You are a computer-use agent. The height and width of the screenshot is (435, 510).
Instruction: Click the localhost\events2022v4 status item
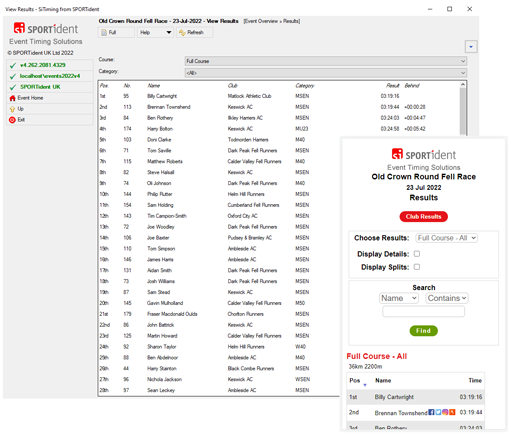[x=50, y=76]
